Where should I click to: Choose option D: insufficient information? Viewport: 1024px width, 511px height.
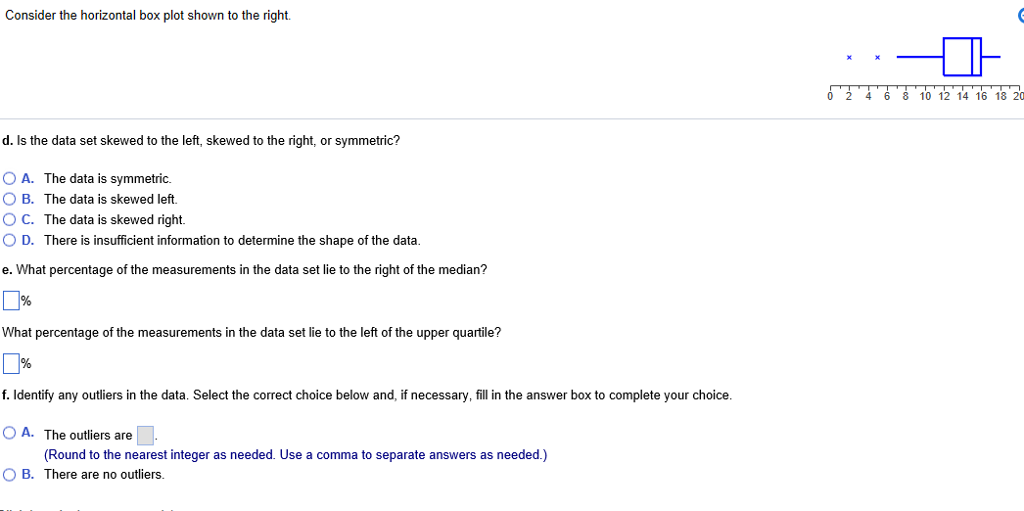(x=10, y=240)
